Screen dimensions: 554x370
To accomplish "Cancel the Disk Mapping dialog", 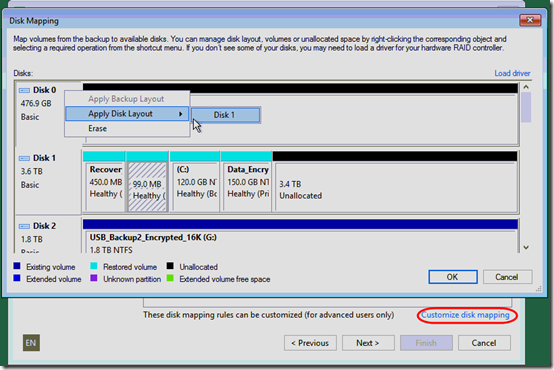I will pos(507,277).
